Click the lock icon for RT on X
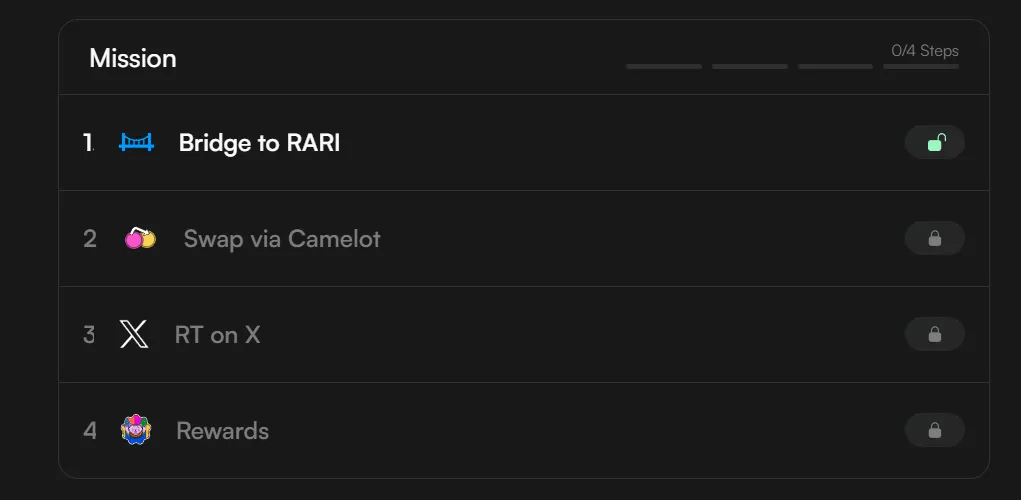 [935, 335]
